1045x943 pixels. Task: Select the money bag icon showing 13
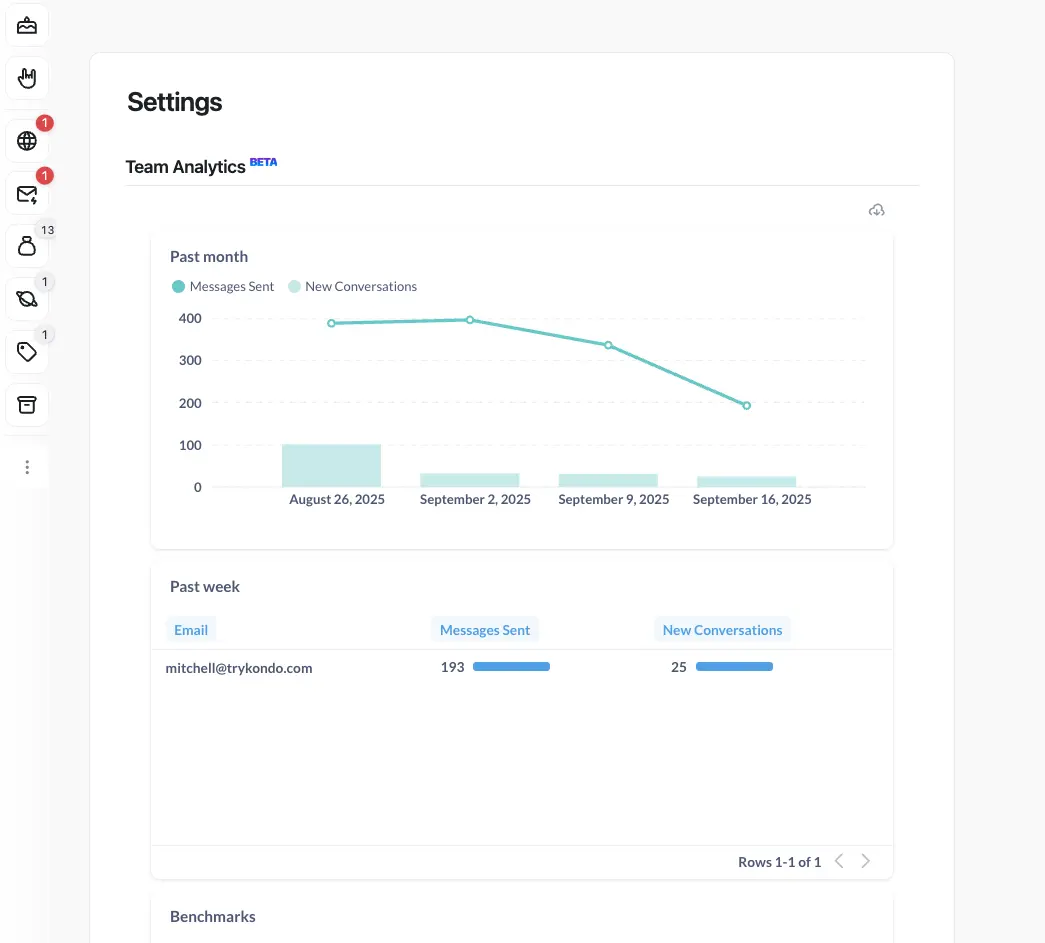click(x=27, y=247)
